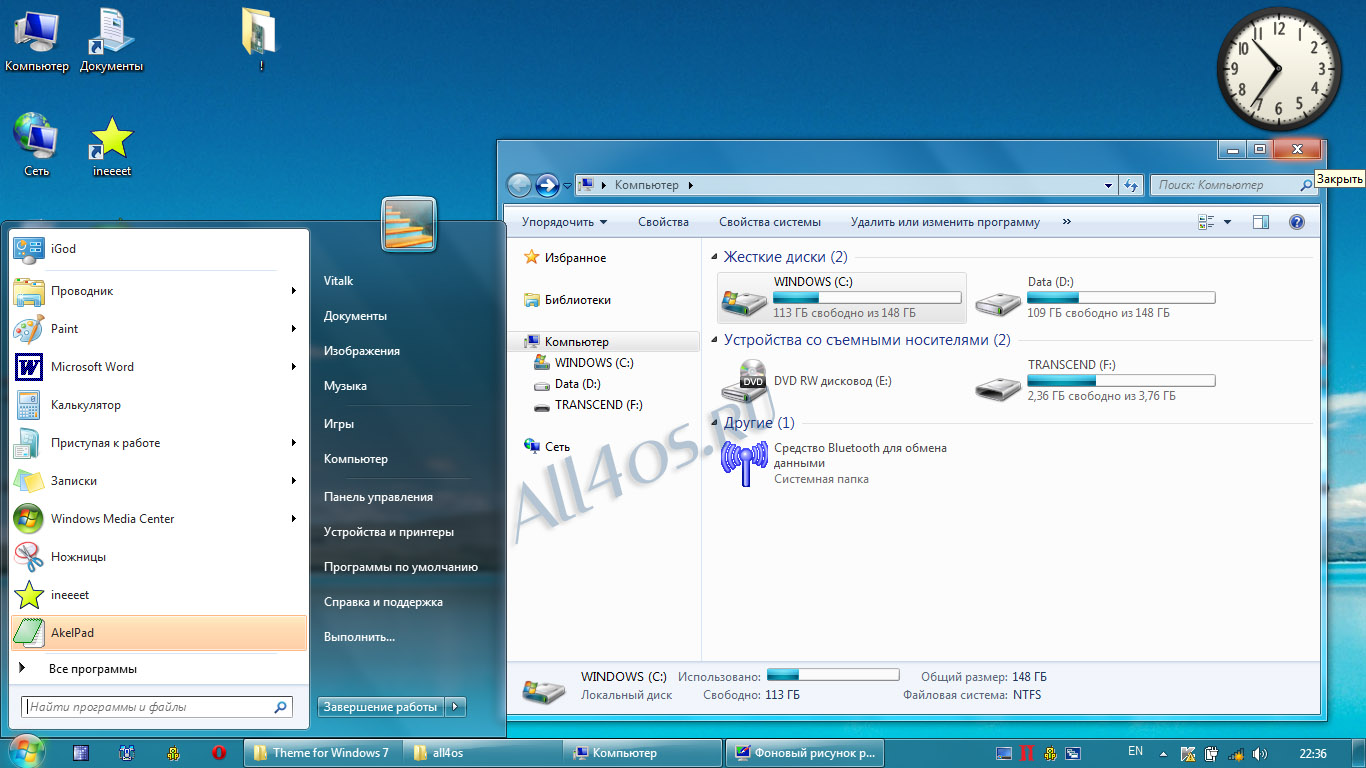This screenshot has height=768, width=1366.
Task: Open Калькулятор from the Start menu
Action: (x=158, y=405)
